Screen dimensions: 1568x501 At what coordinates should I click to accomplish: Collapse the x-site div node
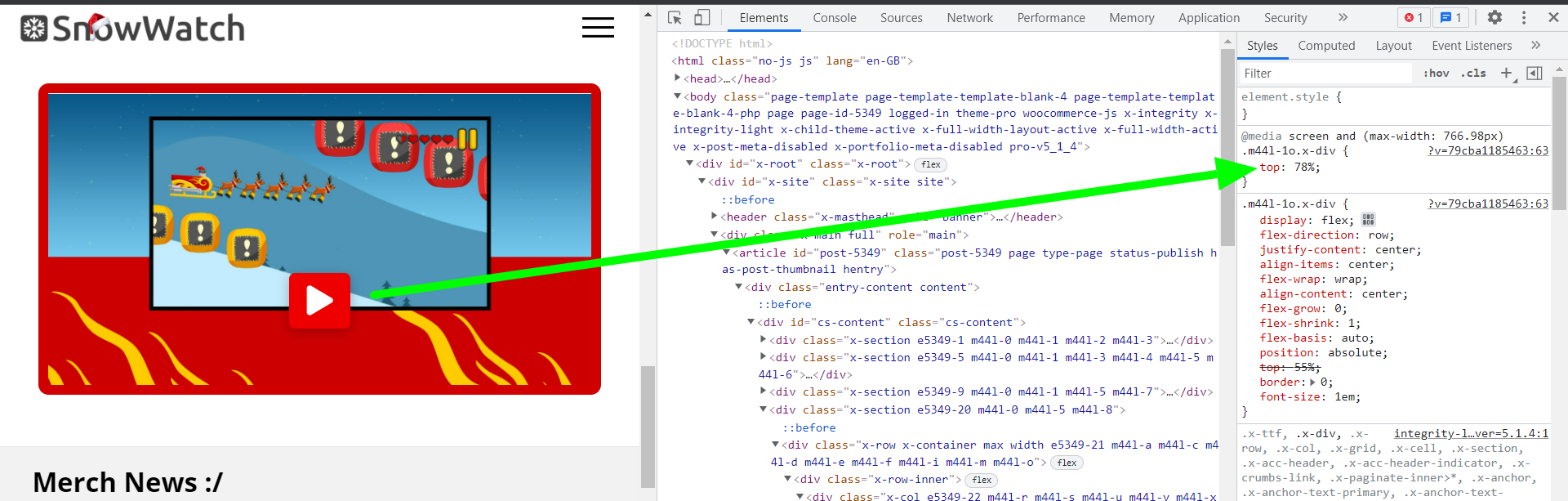pos(702,181)
